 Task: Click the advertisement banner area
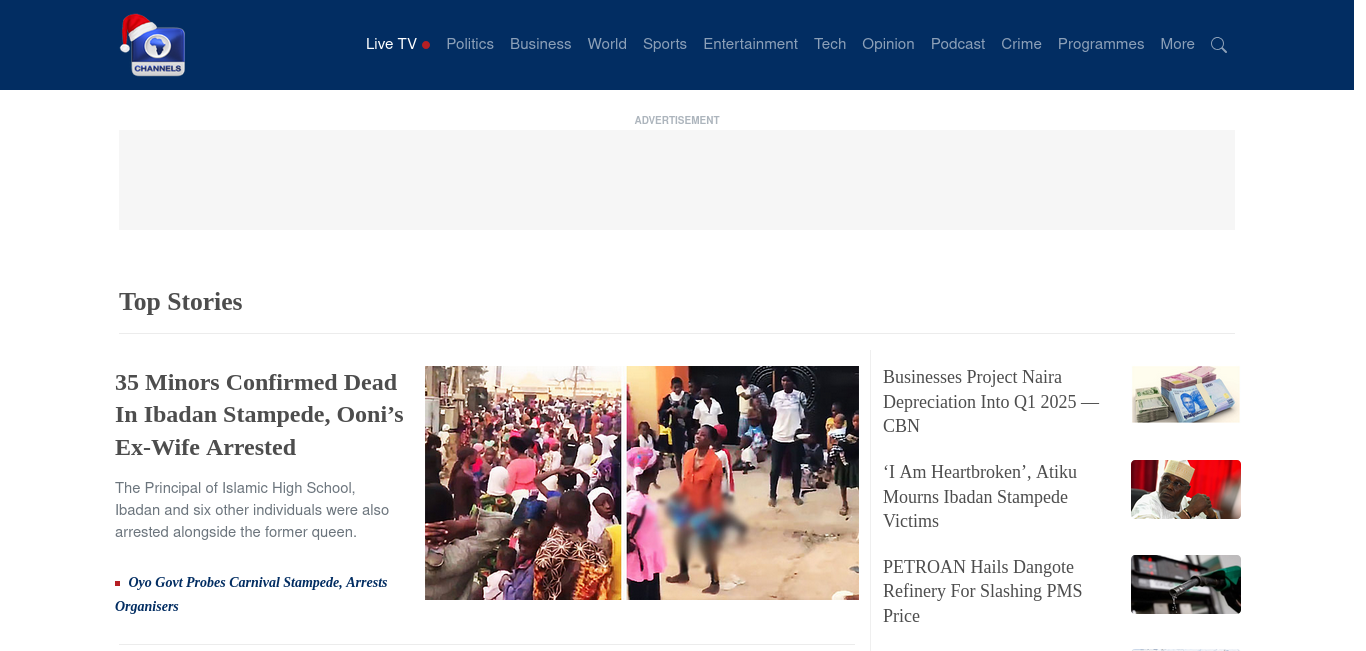pos(677,180)
